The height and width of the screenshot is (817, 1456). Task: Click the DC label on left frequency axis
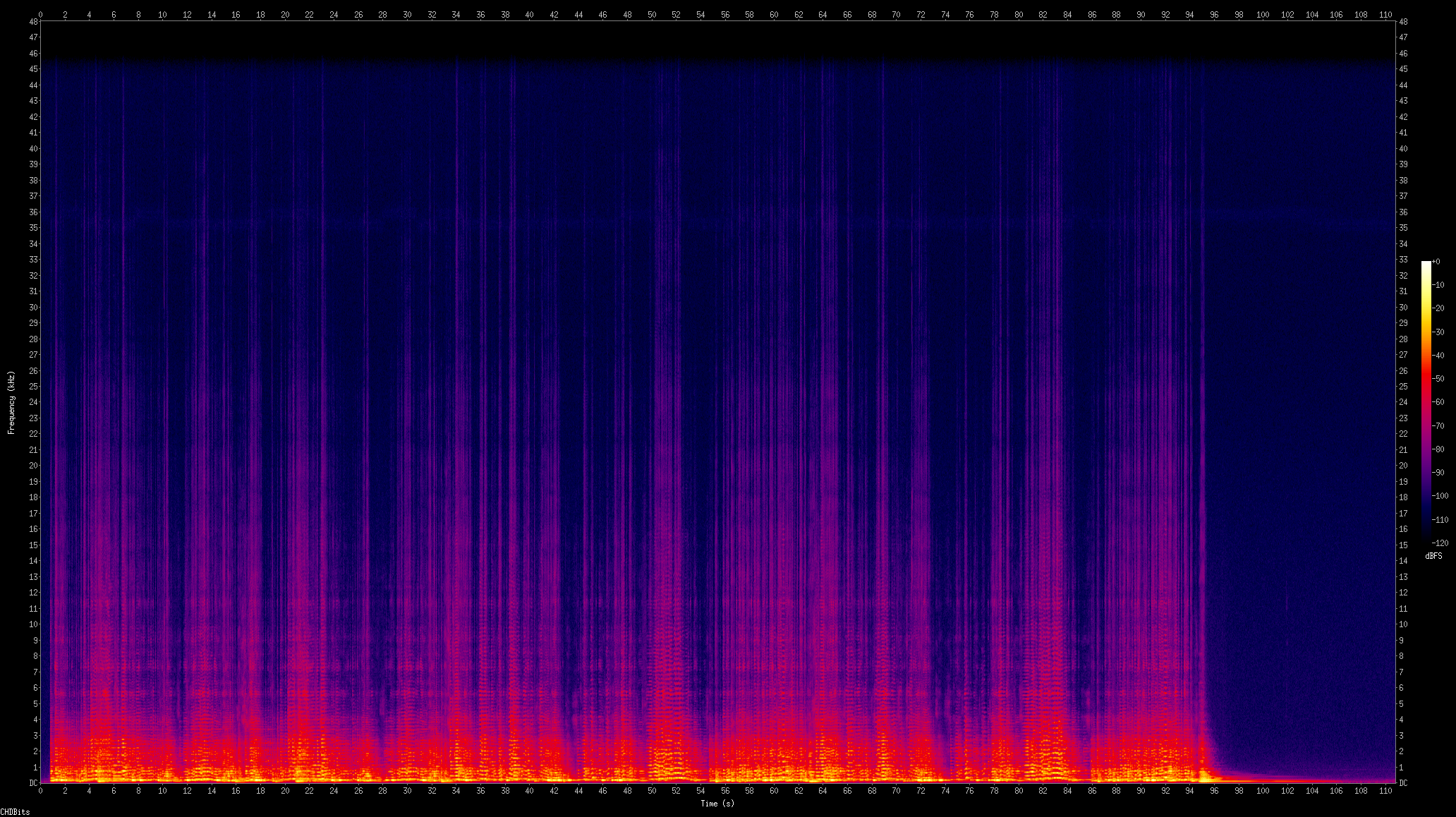(33, 783)
